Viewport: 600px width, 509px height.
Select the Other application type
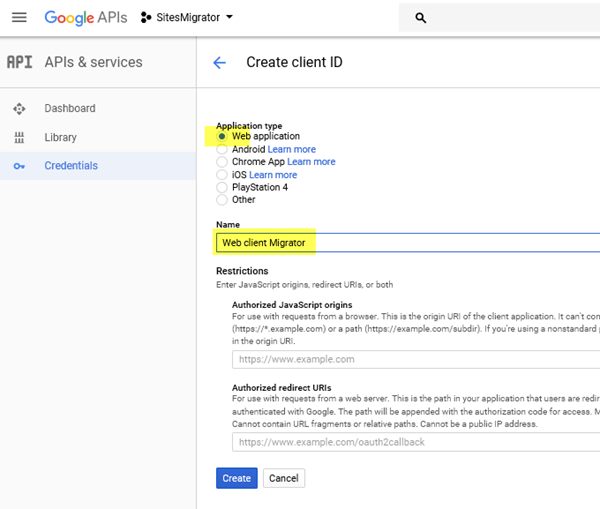pos(222,200)
